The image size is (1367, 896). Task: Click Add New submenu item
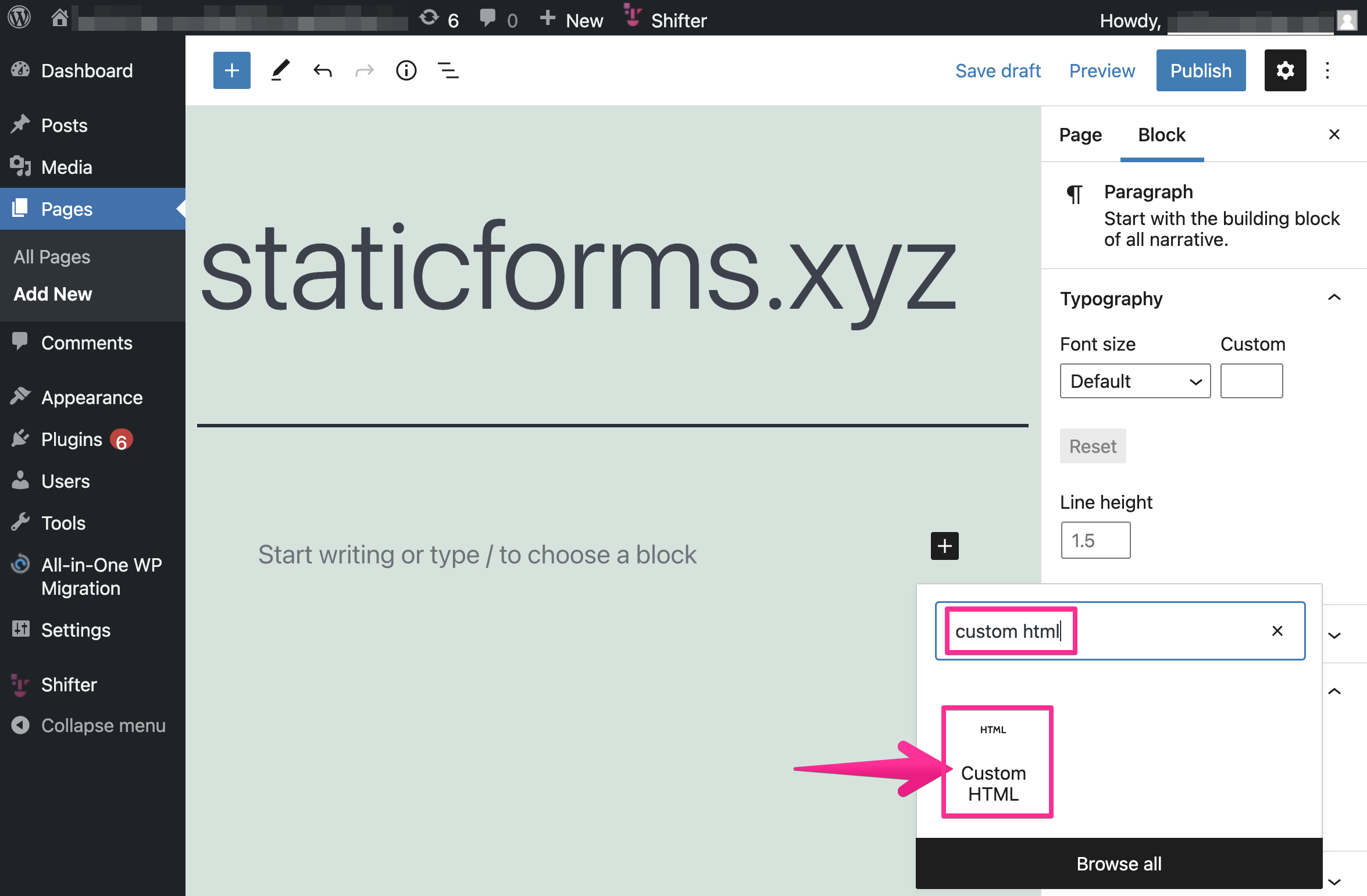(53, 294)
